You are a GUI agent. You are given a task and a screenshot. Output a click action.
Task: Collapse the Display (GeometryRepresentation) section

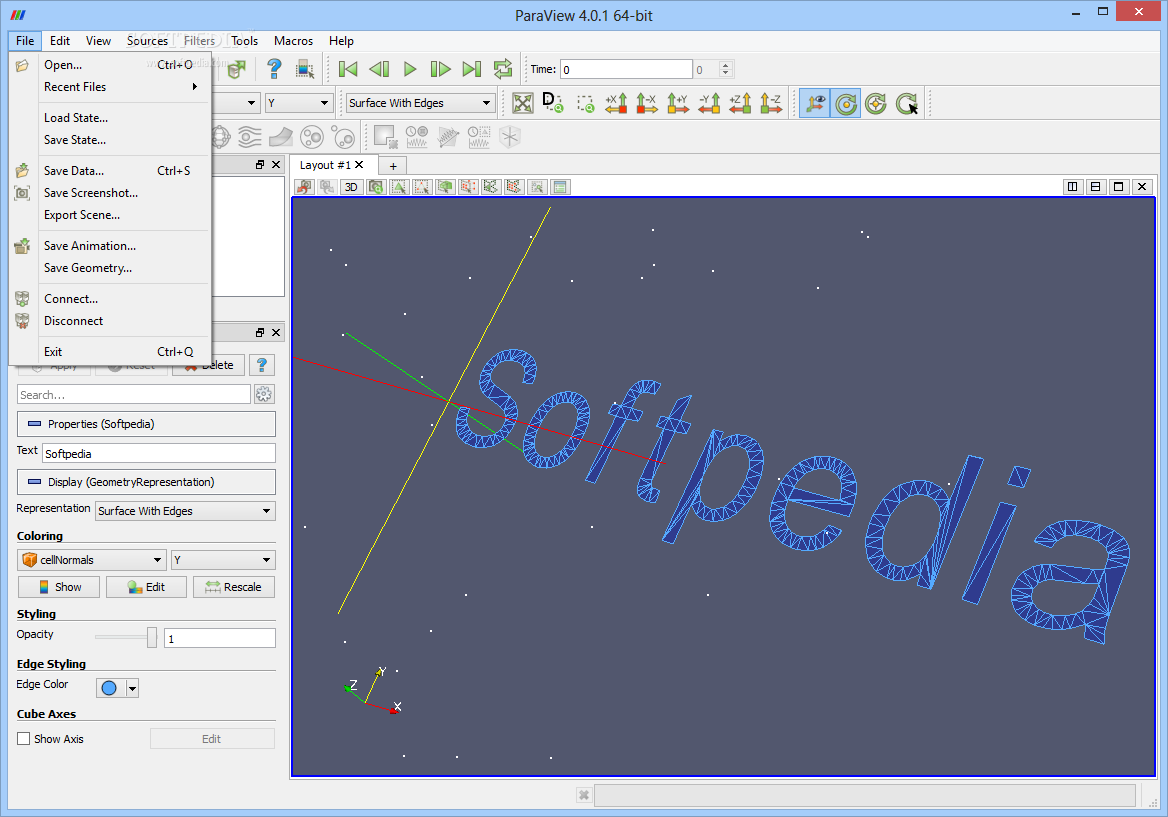click(146, 482)
